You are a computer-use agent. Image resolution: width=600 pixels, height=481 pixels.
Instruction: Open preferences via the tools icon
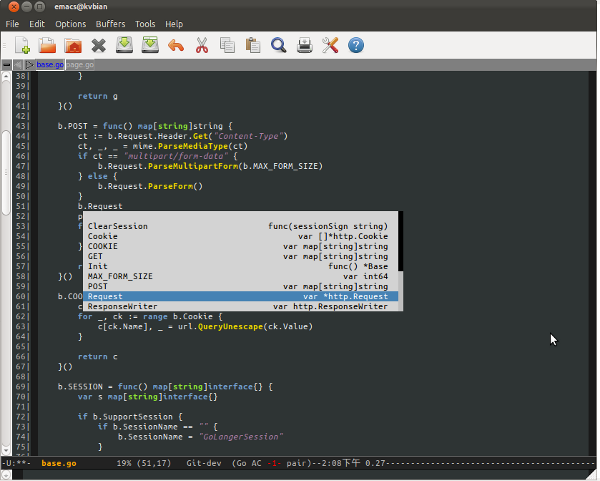coord(330,45)
